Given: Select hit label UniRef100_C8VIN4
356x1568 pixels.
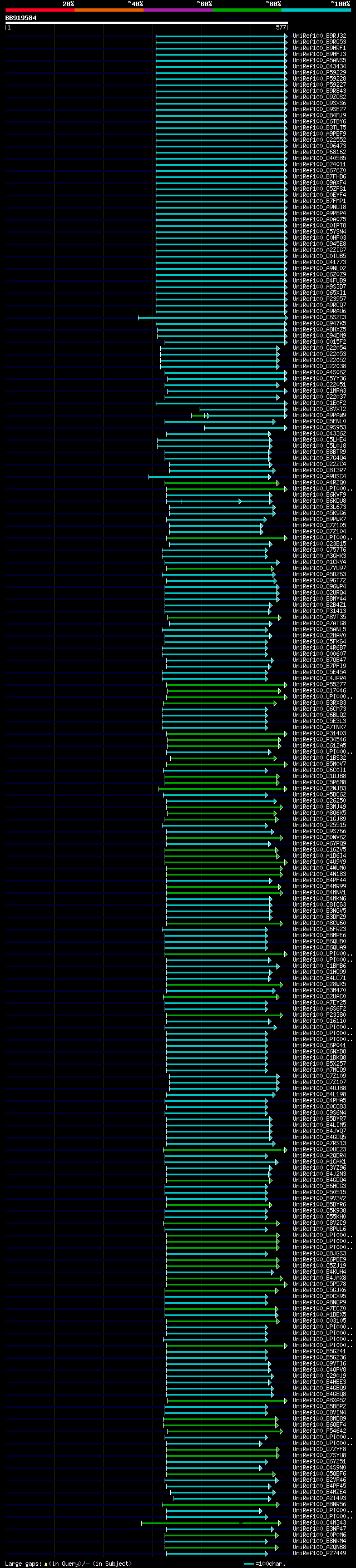Looking at the screenshot, I should point(319,1413).
